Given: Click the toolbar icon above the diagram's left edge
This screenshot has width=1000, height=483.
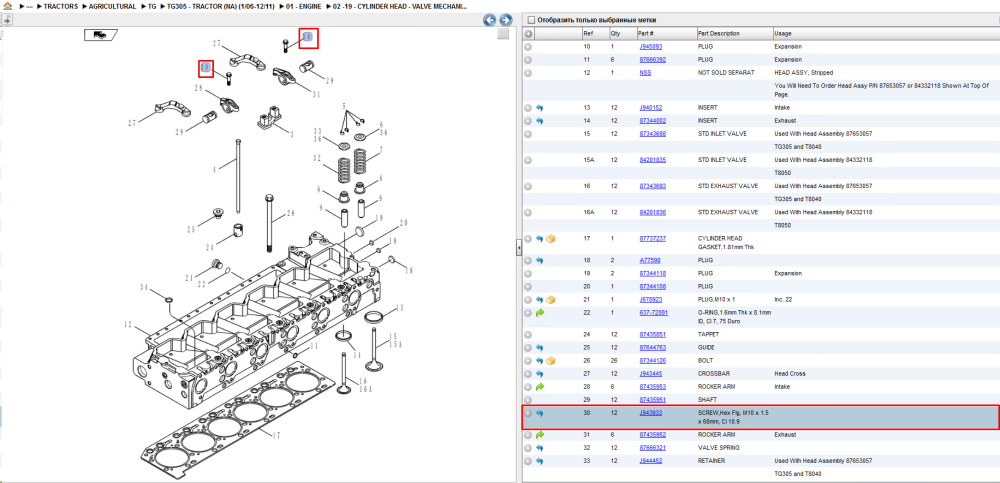Looking at the screenshot, I should [x=7, y=20].
